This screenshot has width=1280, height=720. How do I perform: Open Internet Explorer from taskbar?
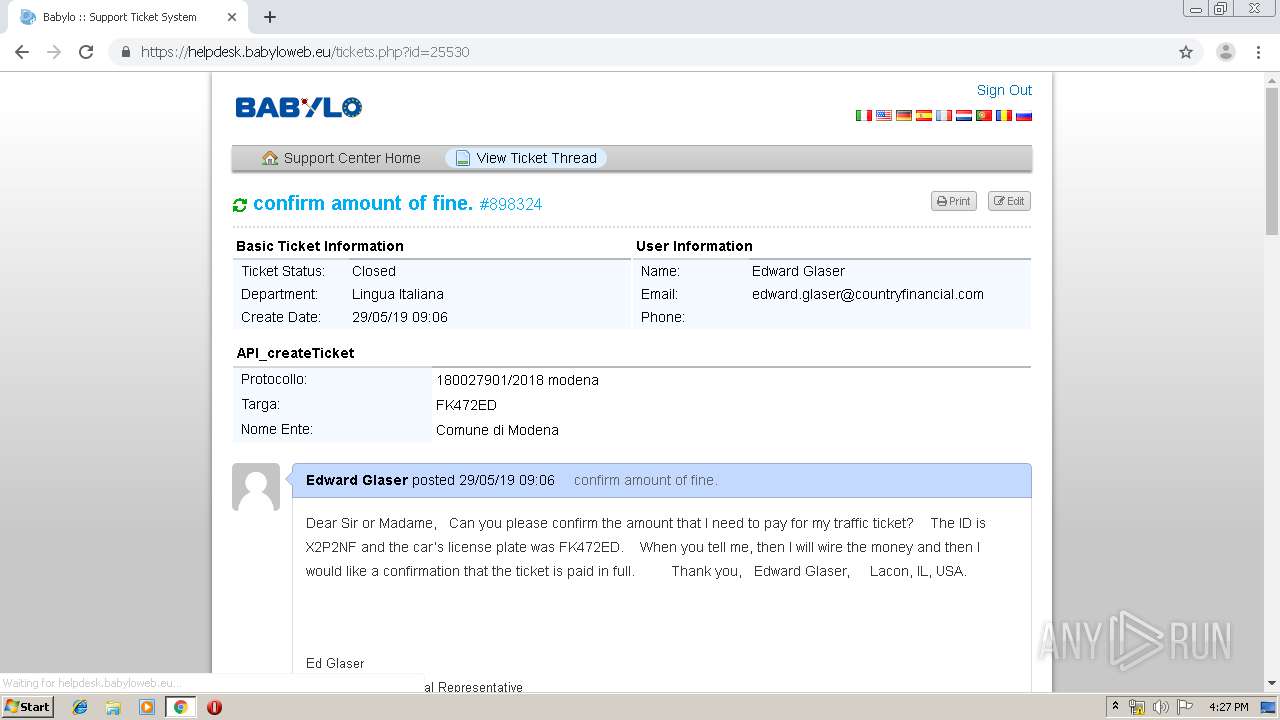click(x=80, y=707)
